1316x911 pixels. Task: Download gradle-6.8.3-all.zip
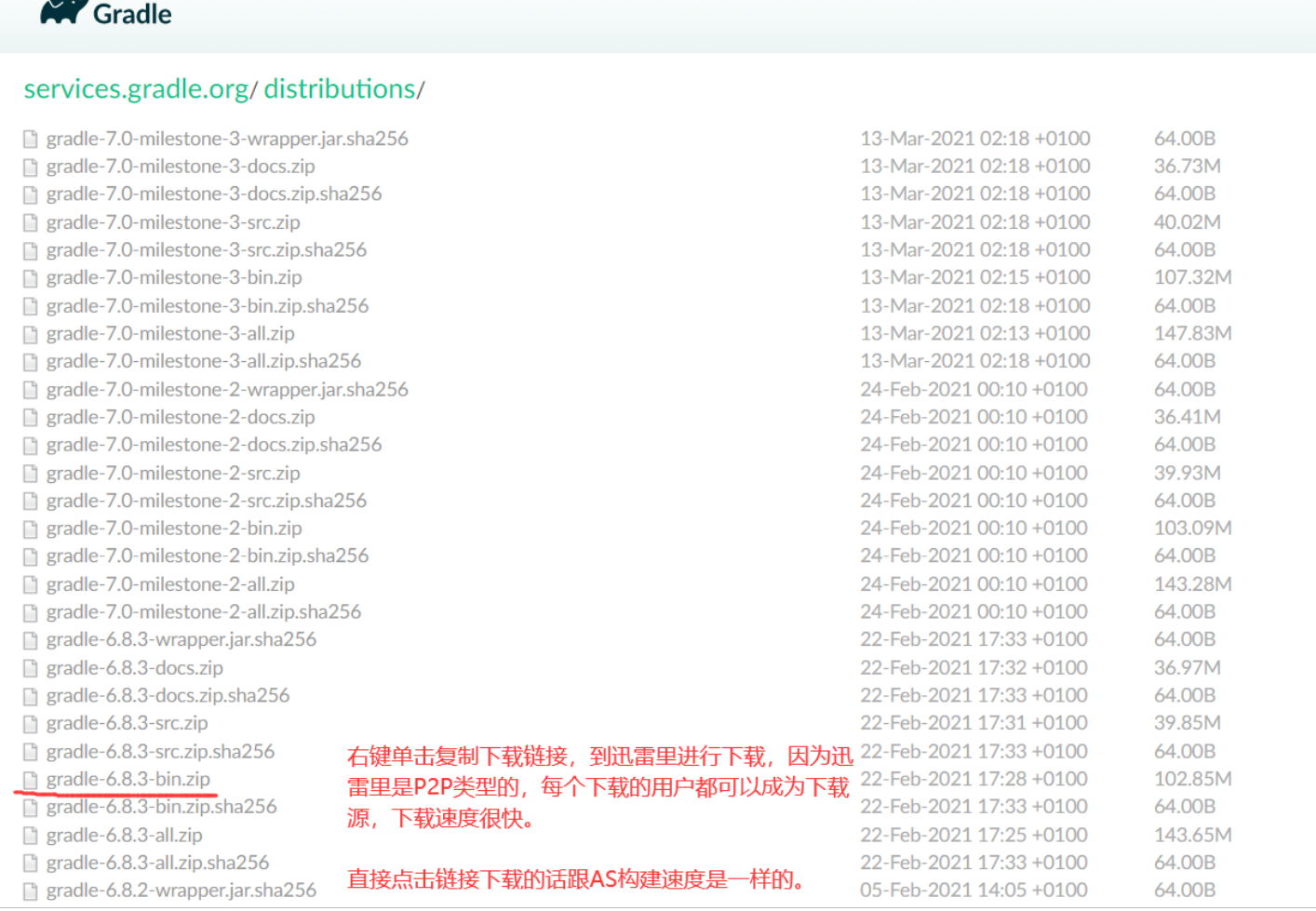tap(123, 835)
